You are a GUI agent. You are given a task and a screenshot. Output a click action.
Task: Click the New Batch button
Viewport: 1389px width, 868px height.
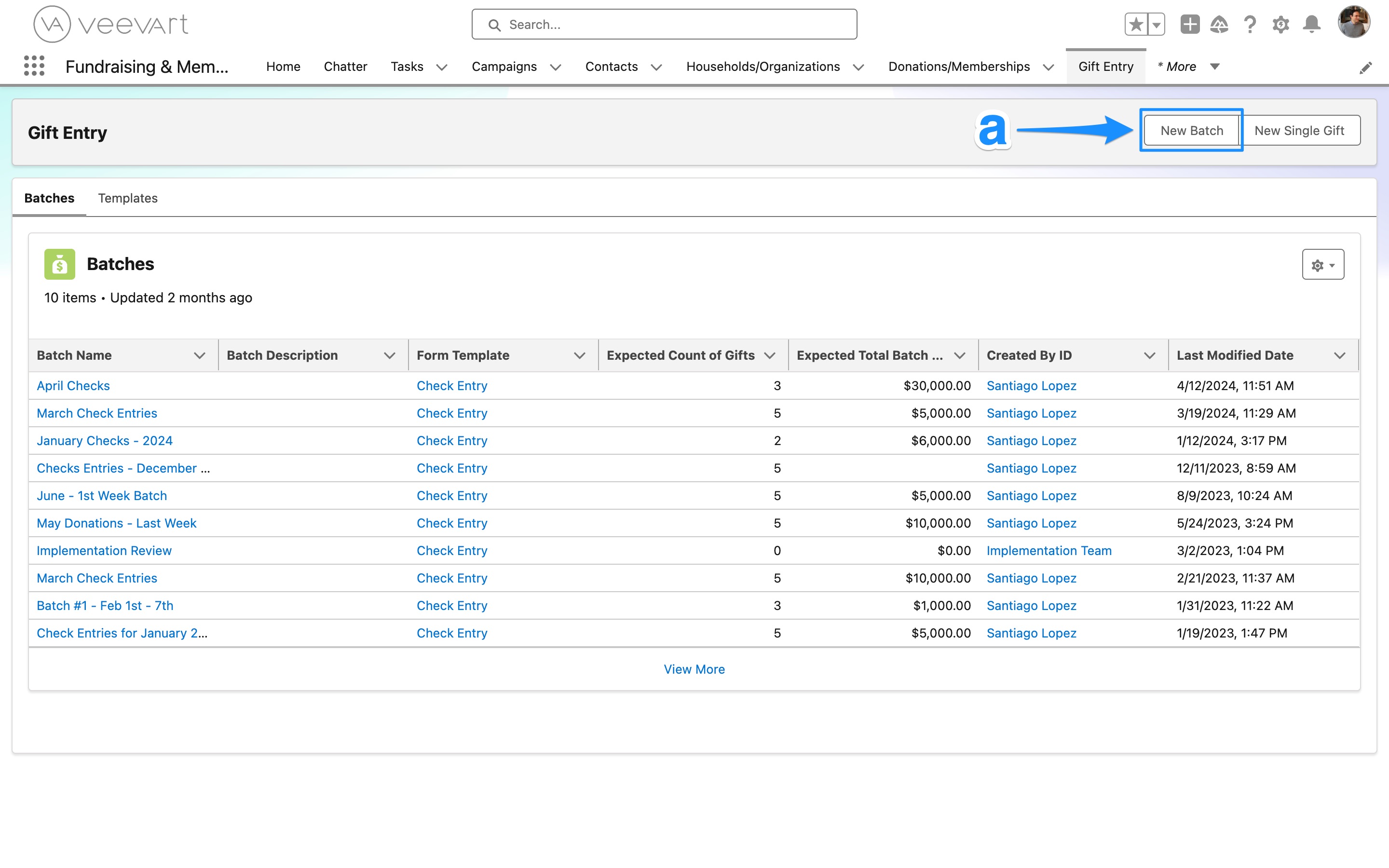pos(1191,130)
